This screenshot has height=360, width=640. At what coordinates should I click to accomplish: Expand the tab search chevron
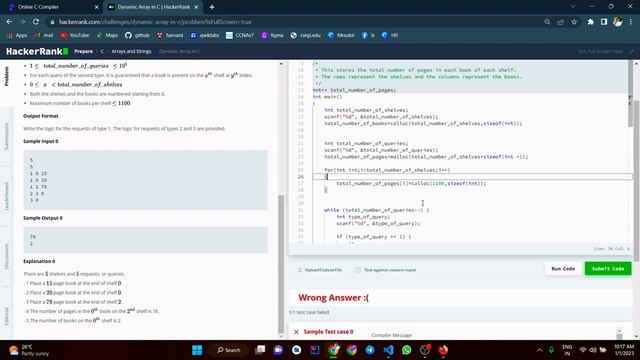click(573, 7)
